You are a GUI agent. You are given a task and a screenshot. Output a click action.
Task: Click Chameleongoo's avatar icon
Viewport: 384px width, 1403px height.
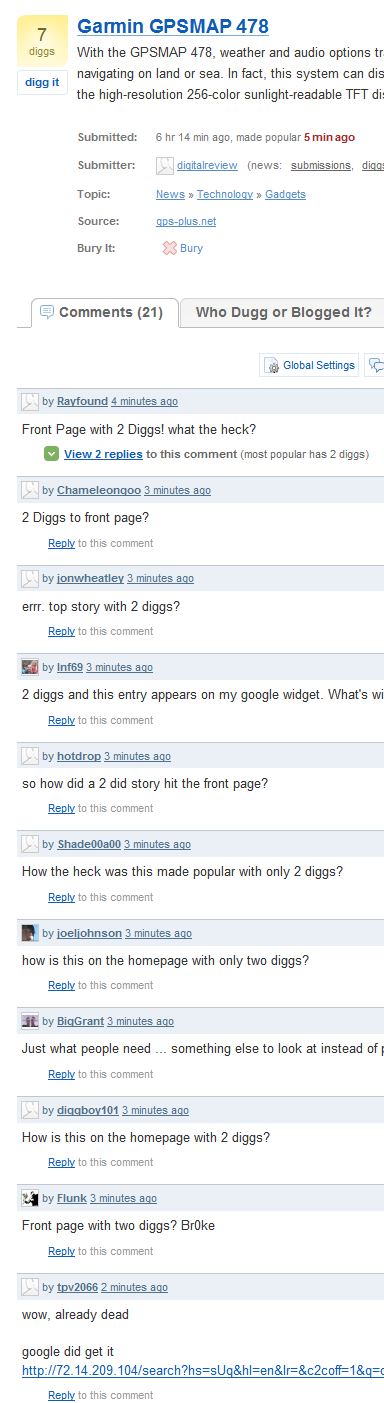[30, 490]
